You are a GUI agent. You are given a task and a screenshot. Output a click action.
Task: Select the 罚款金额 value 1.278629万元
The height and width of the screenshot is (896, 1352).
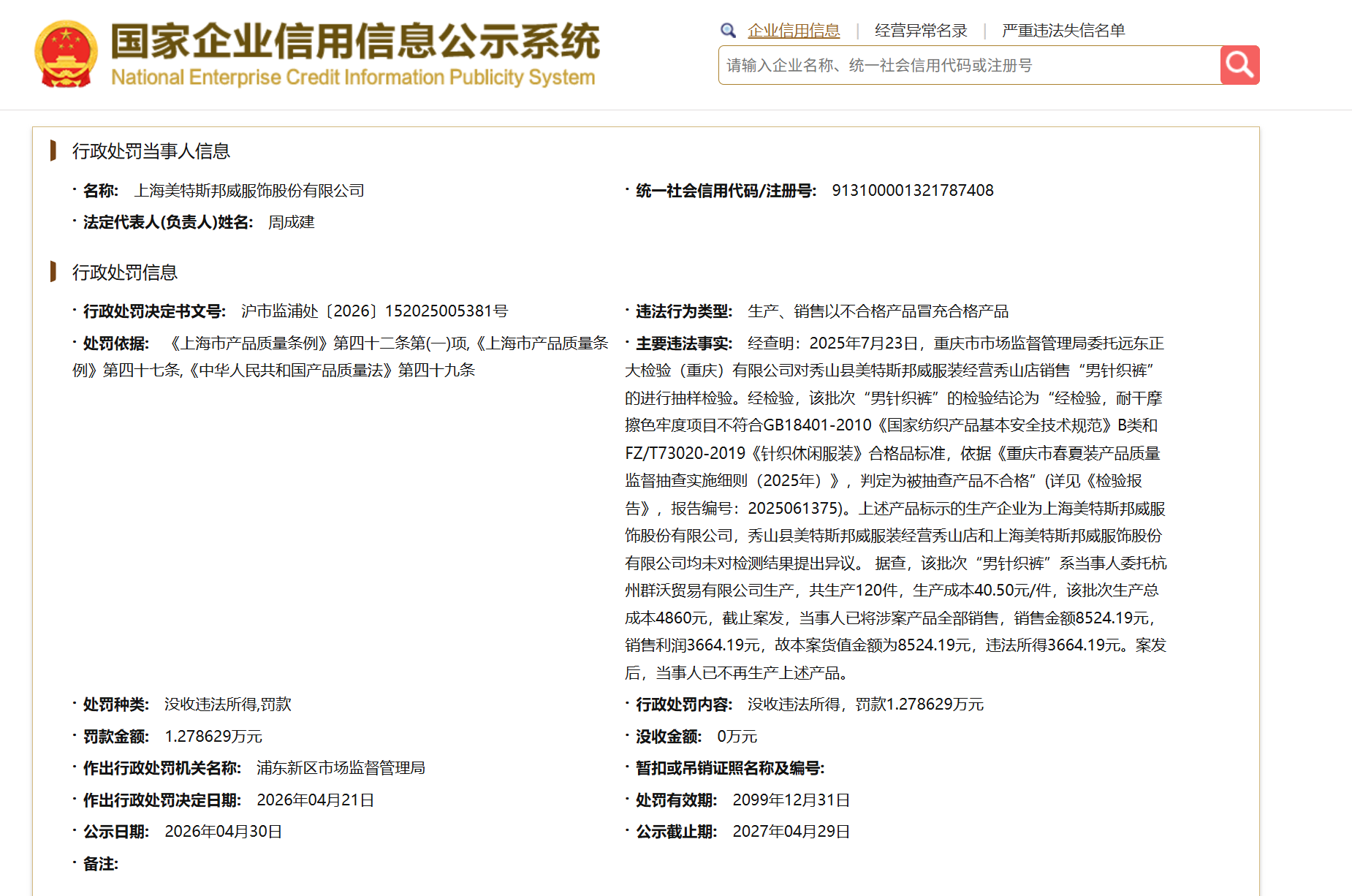213,737
